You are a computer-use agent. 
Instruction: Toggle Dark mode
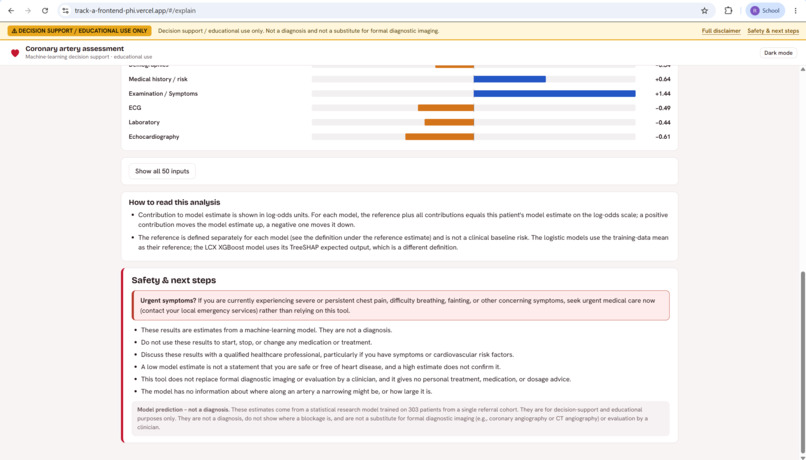(x=778, y=52)
